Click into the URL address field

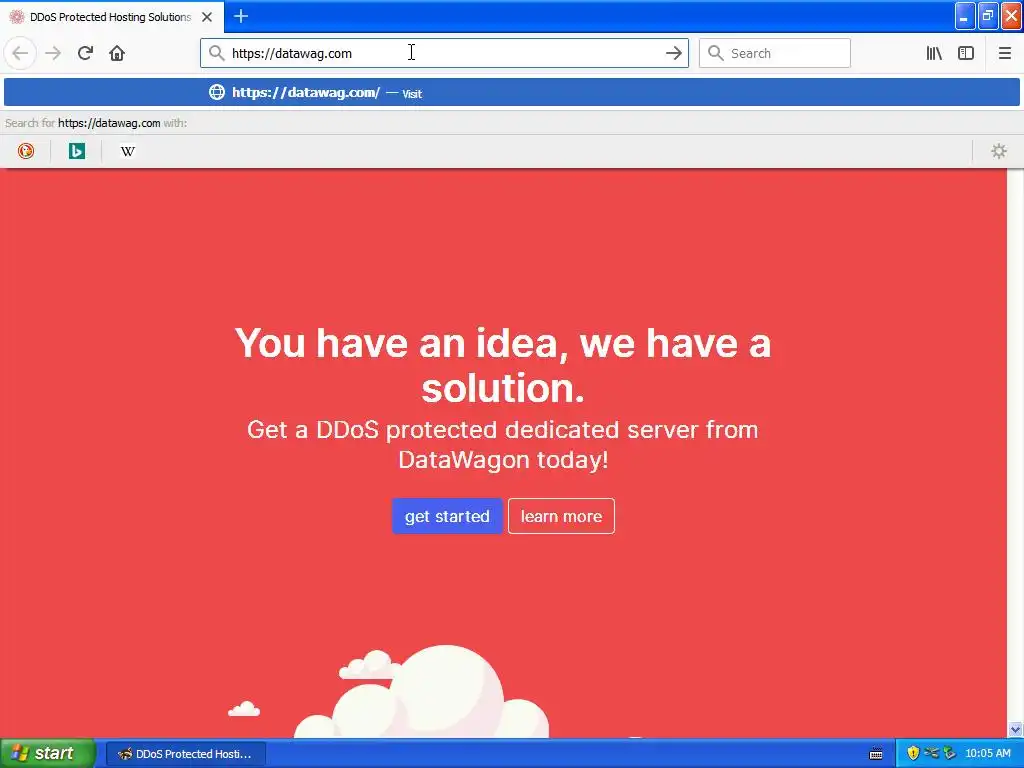click(x=444, y=54)
